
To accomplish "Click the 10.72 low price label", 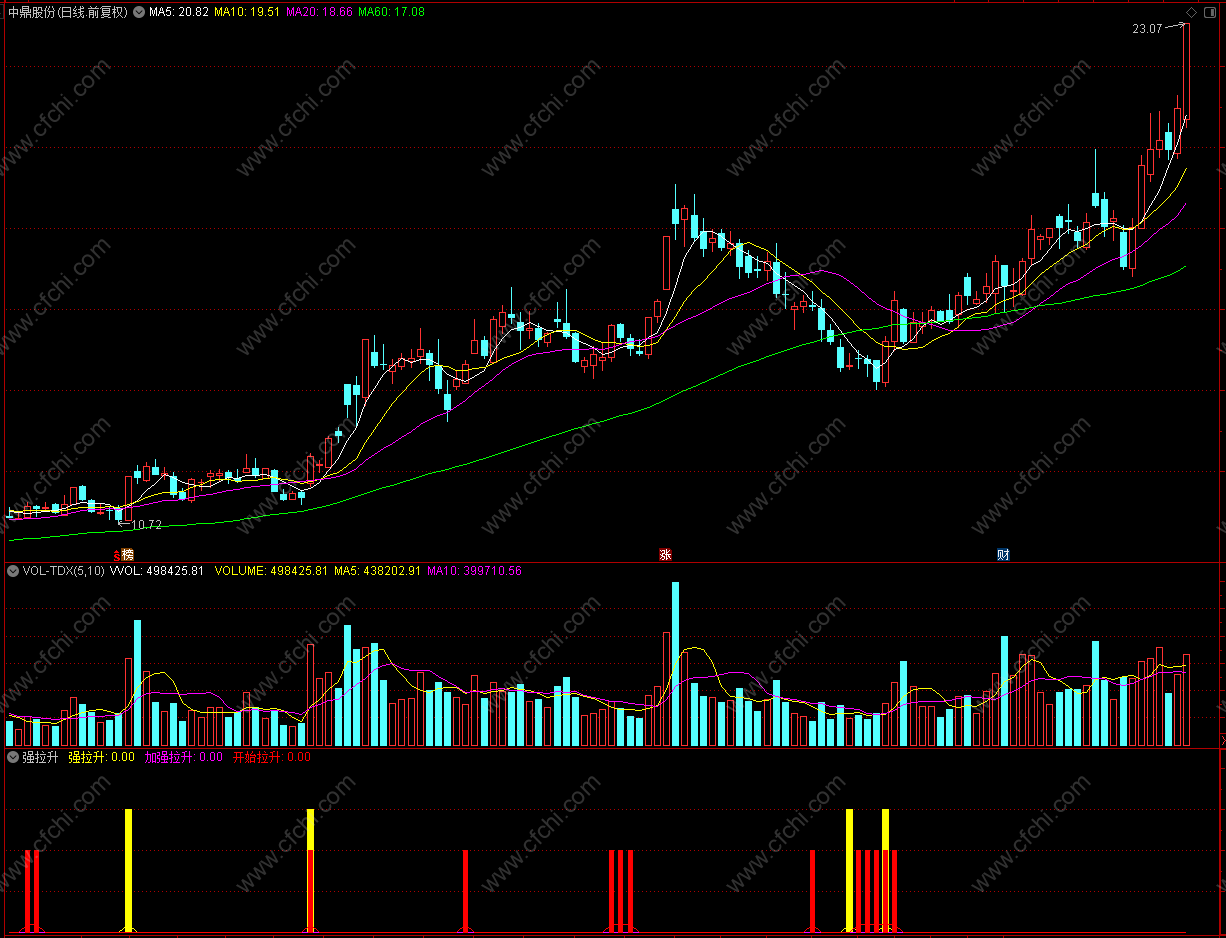I will pos(146,524).
